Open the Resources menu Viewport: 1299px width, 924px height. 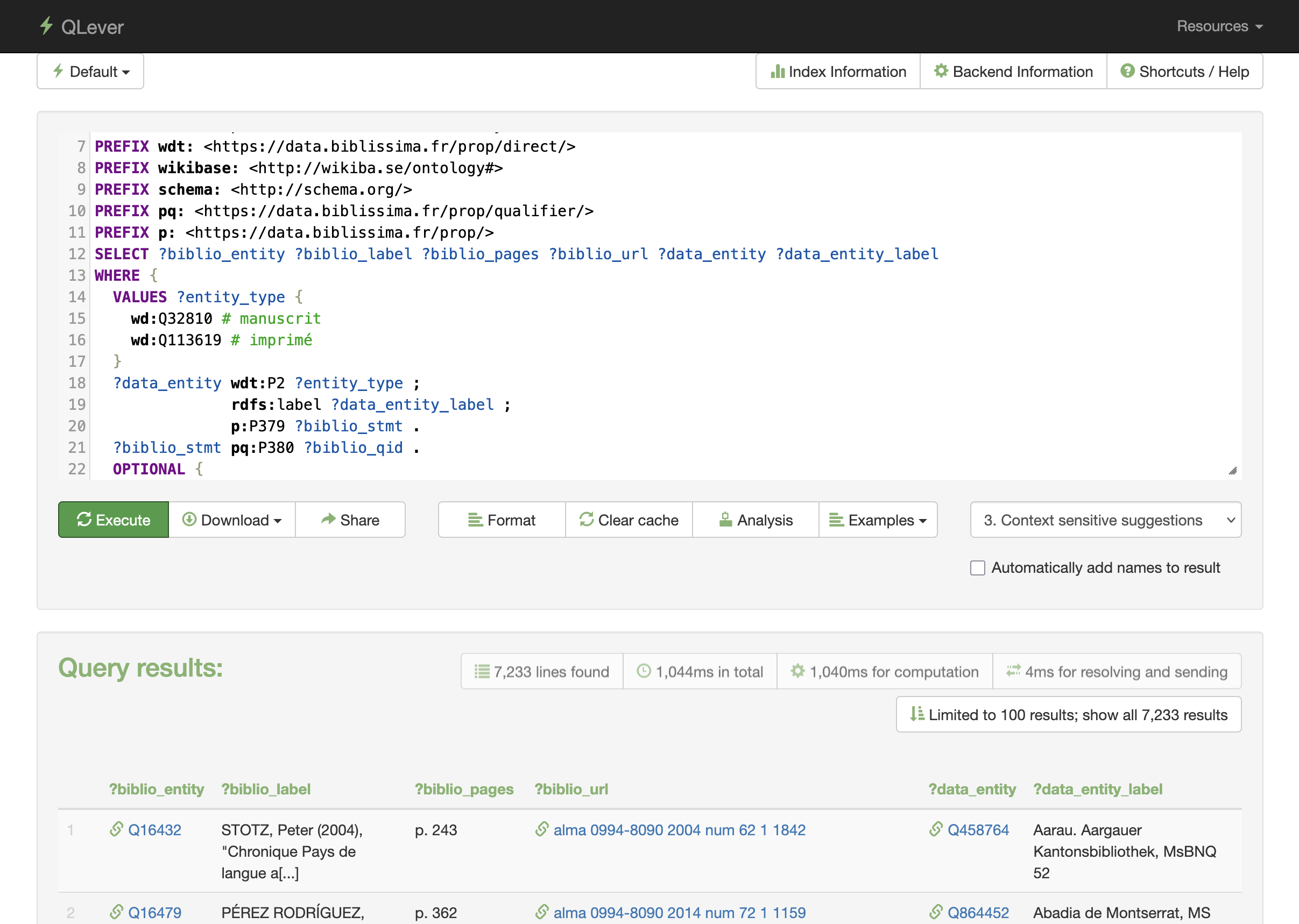click(1219, 26)
